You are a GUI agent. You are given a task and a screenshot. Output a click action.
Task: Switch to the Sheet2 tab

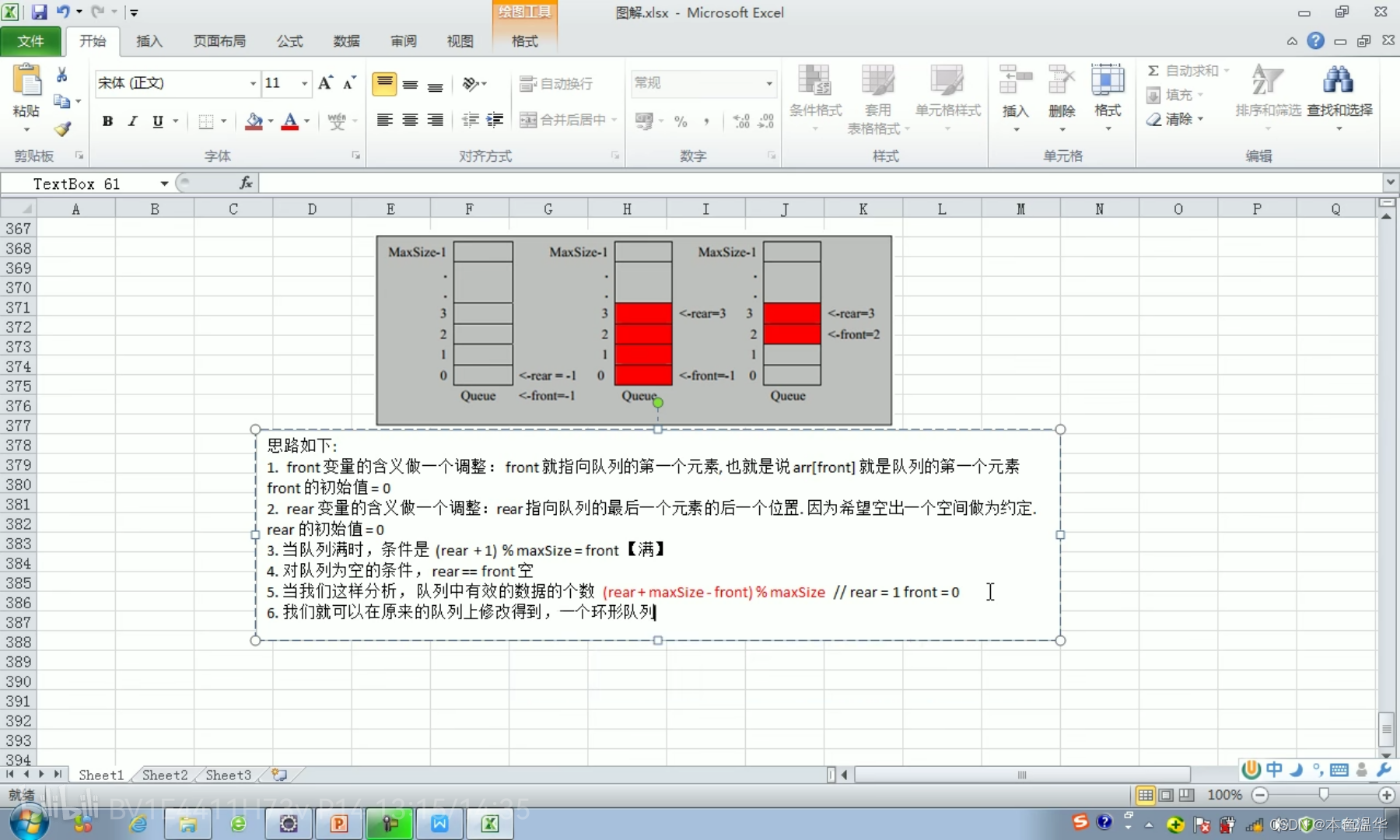point(164,775)
